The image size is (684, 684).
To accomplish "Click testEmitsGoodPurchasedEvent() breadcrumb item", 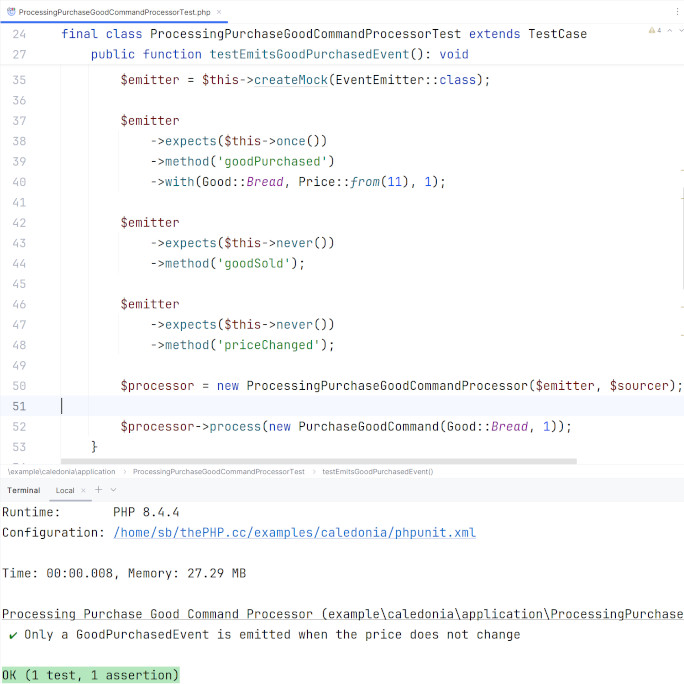I will pos(377,471).
